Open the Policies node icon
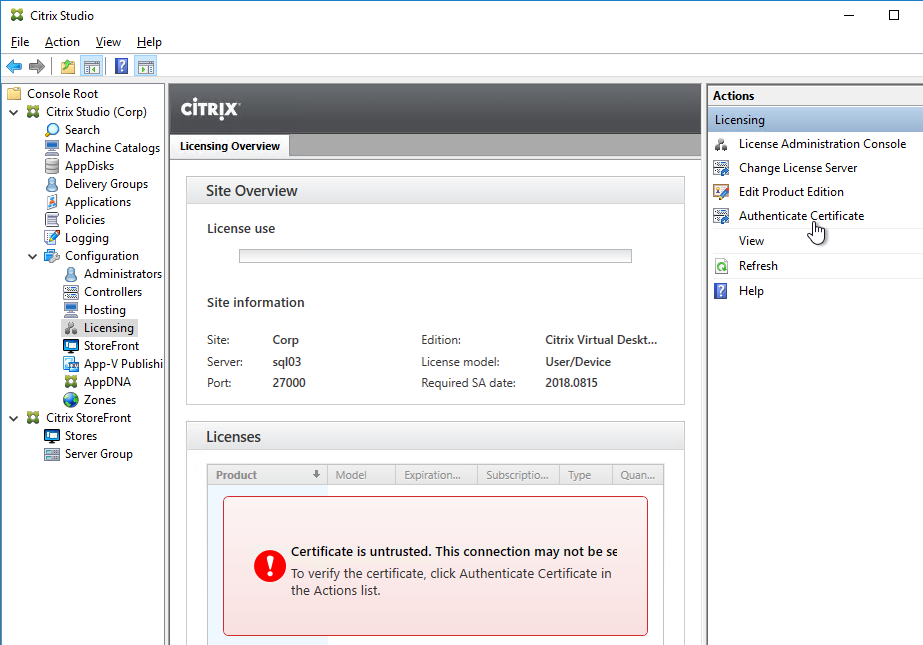 pos(52,220)
